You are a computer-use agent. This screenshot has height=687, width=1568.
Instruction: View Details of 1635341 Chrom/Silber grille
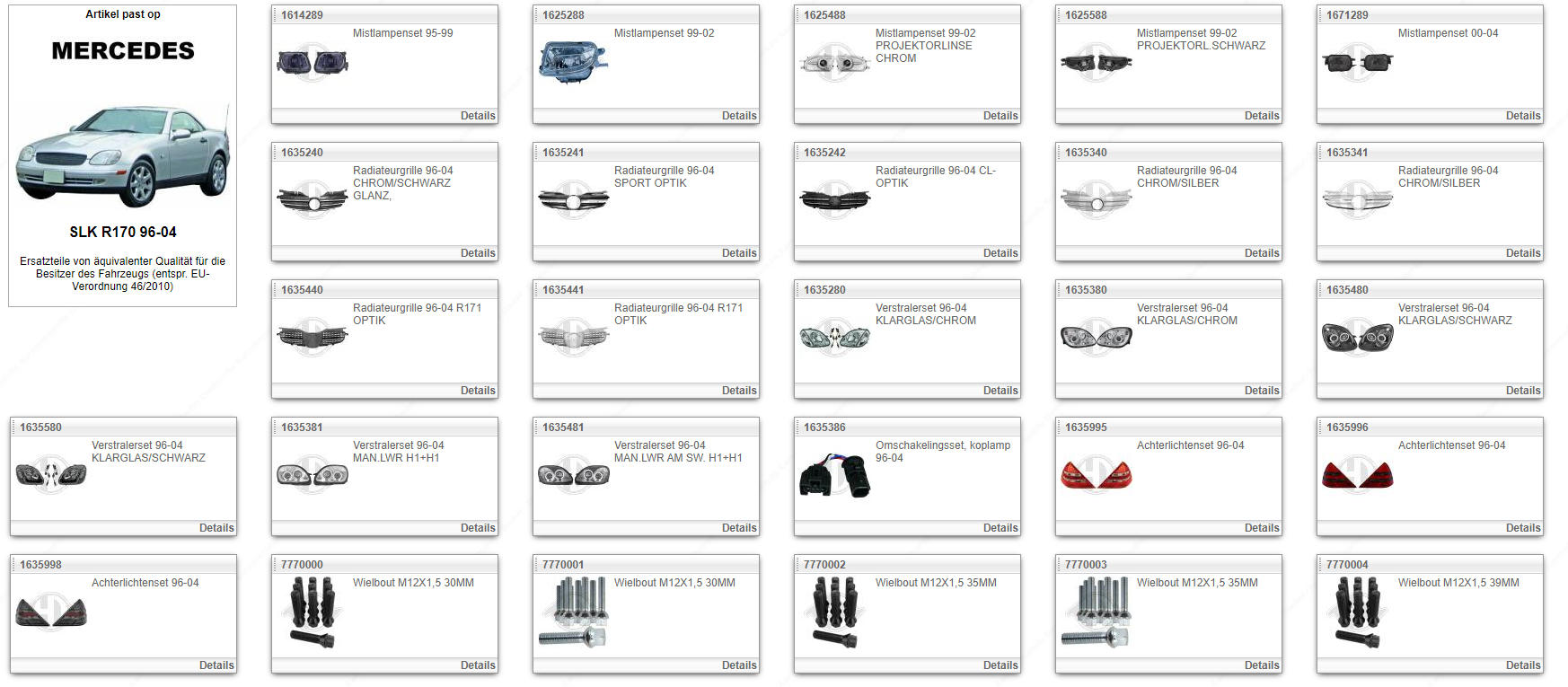pos(1522,253)
